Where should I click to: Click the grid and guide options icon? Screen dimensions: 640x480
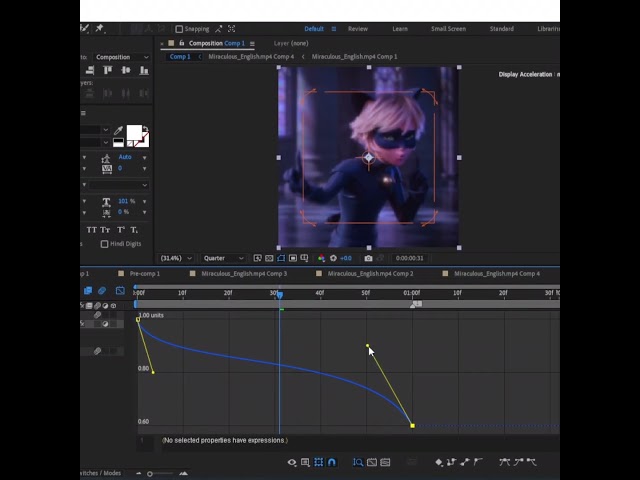click(304, 258)
